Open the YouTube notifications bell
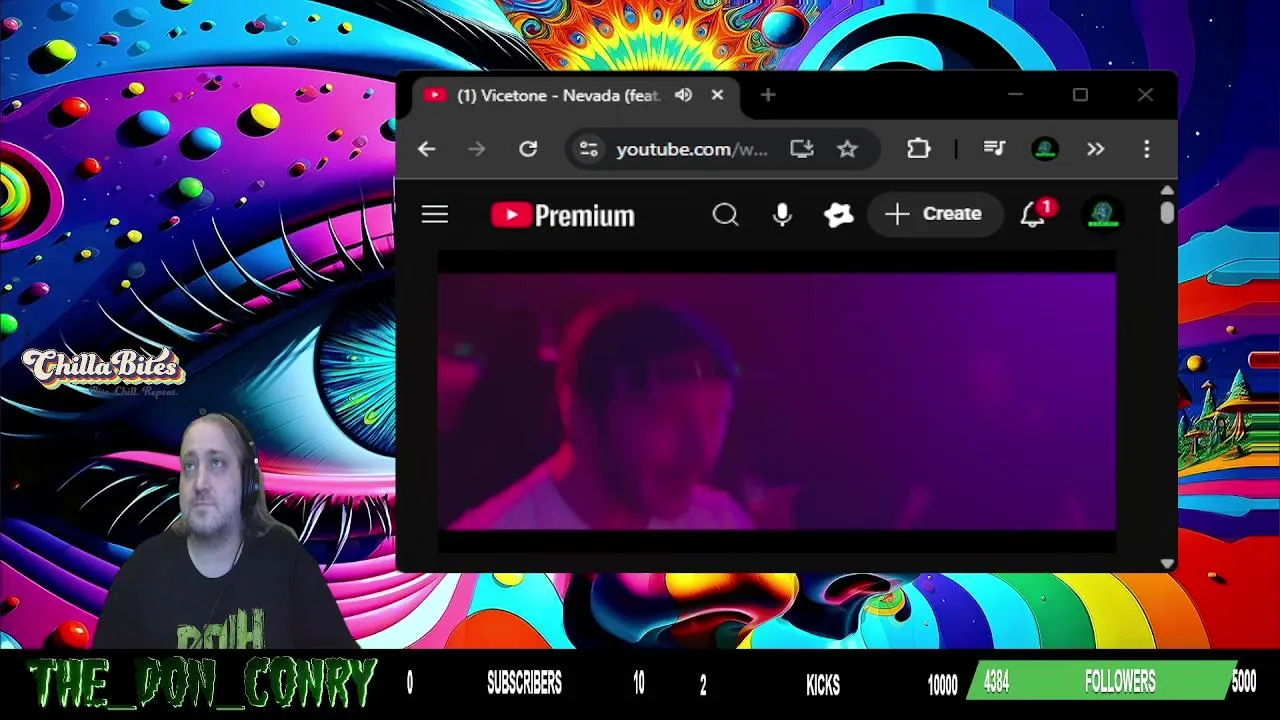 [x=1033, y=214]
